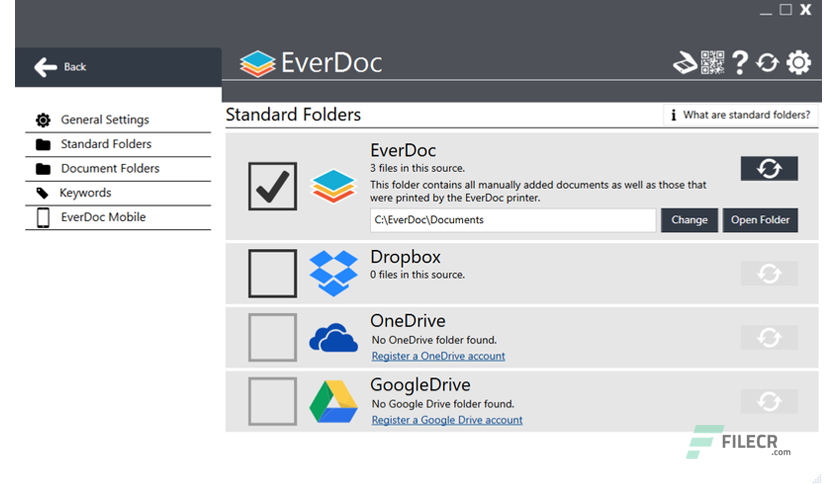Sync the EverDoc folder with refresh button

tap(769, 168)
